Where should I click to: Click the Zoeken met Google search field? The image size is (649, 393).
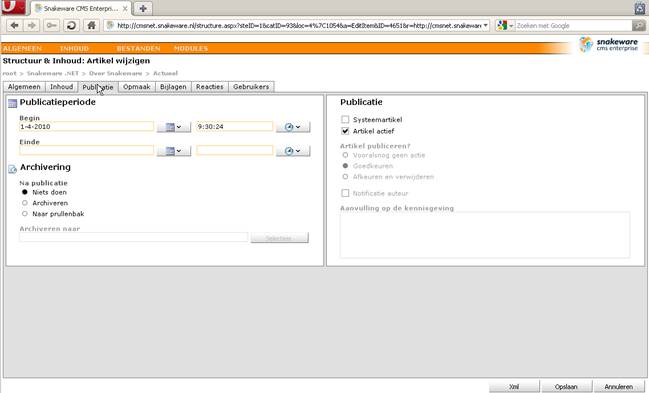pos(573,25)
